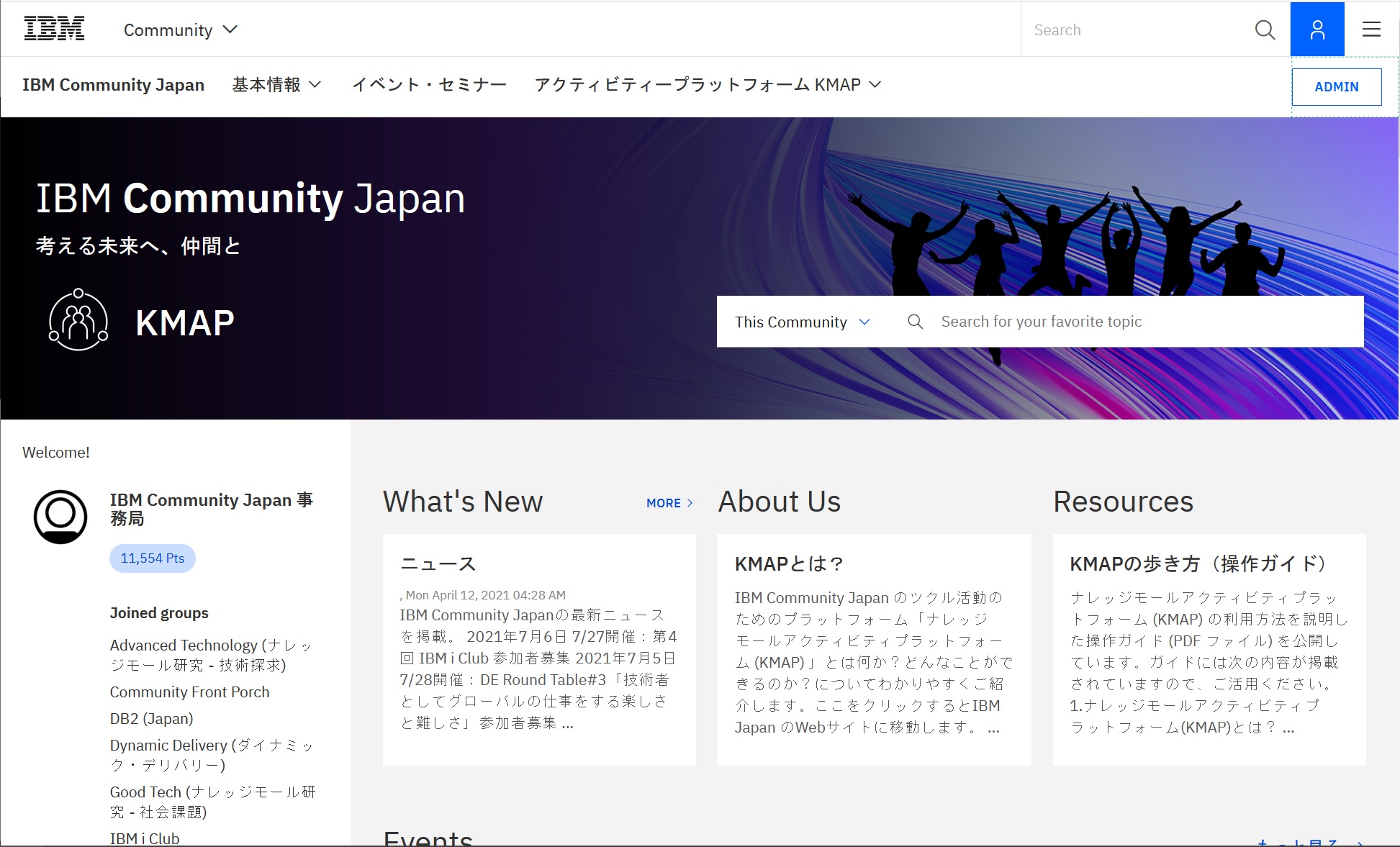
Task: Go to IBM Community Japan home link
Action: pos(113,85)
